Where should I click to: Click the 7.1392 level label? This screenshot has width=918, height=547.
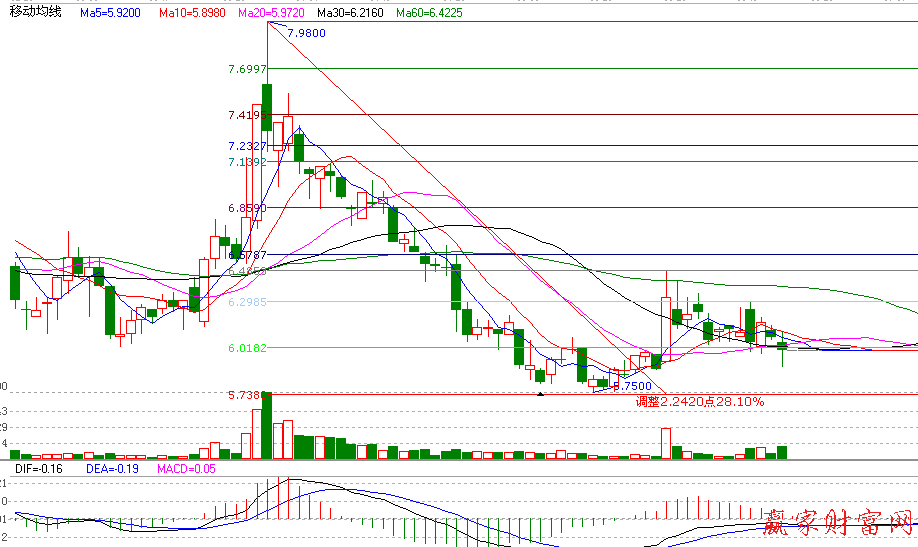[246, 162]
